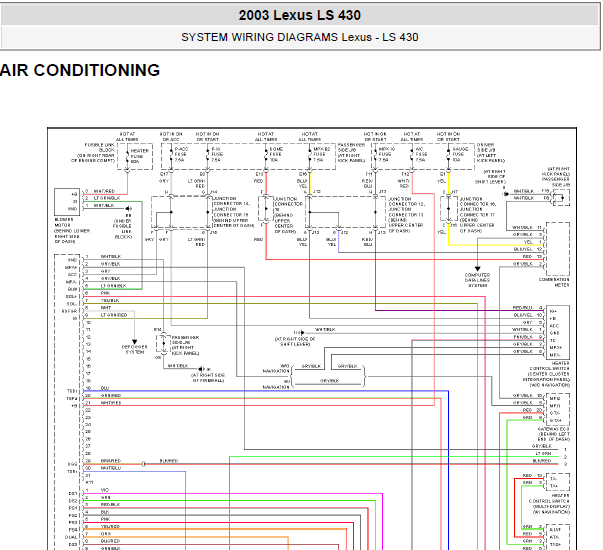Click the 'BLU' wire label on pin 19
Screen dimensions: 603x550
(x=105, y=388)
